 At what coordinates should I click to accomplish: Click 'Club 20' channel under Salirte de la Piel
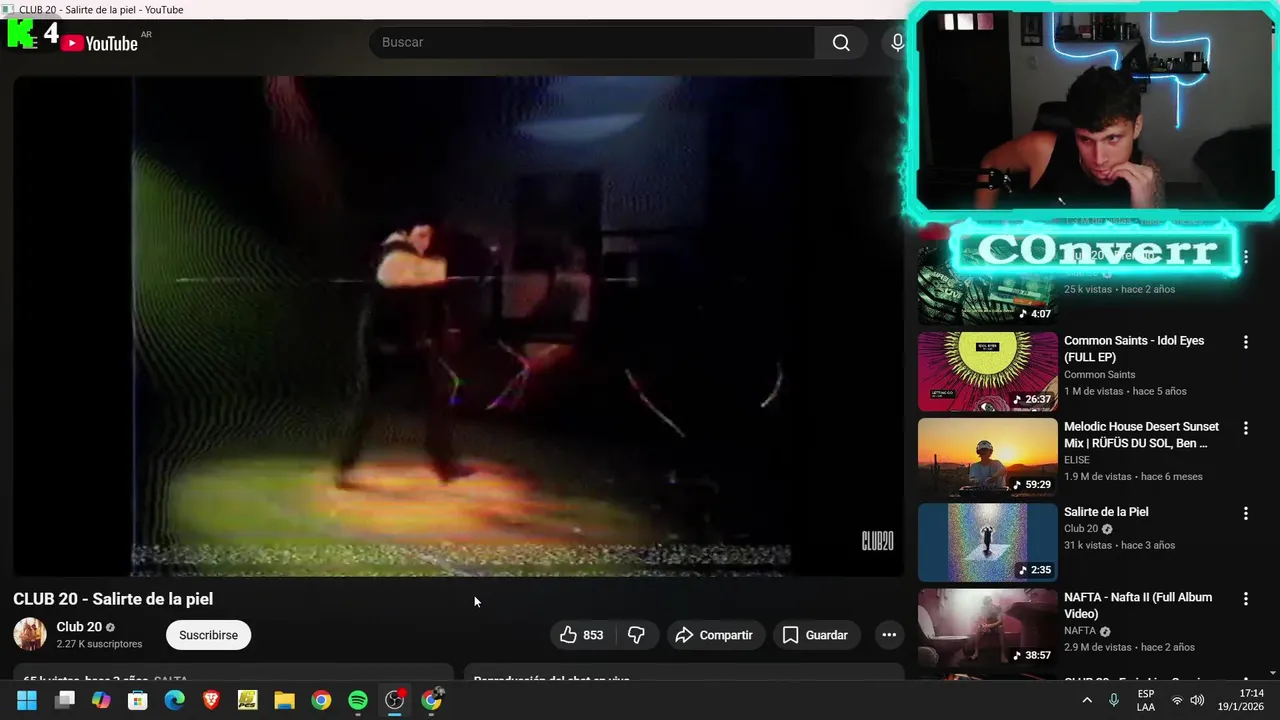pos(1081,529)
